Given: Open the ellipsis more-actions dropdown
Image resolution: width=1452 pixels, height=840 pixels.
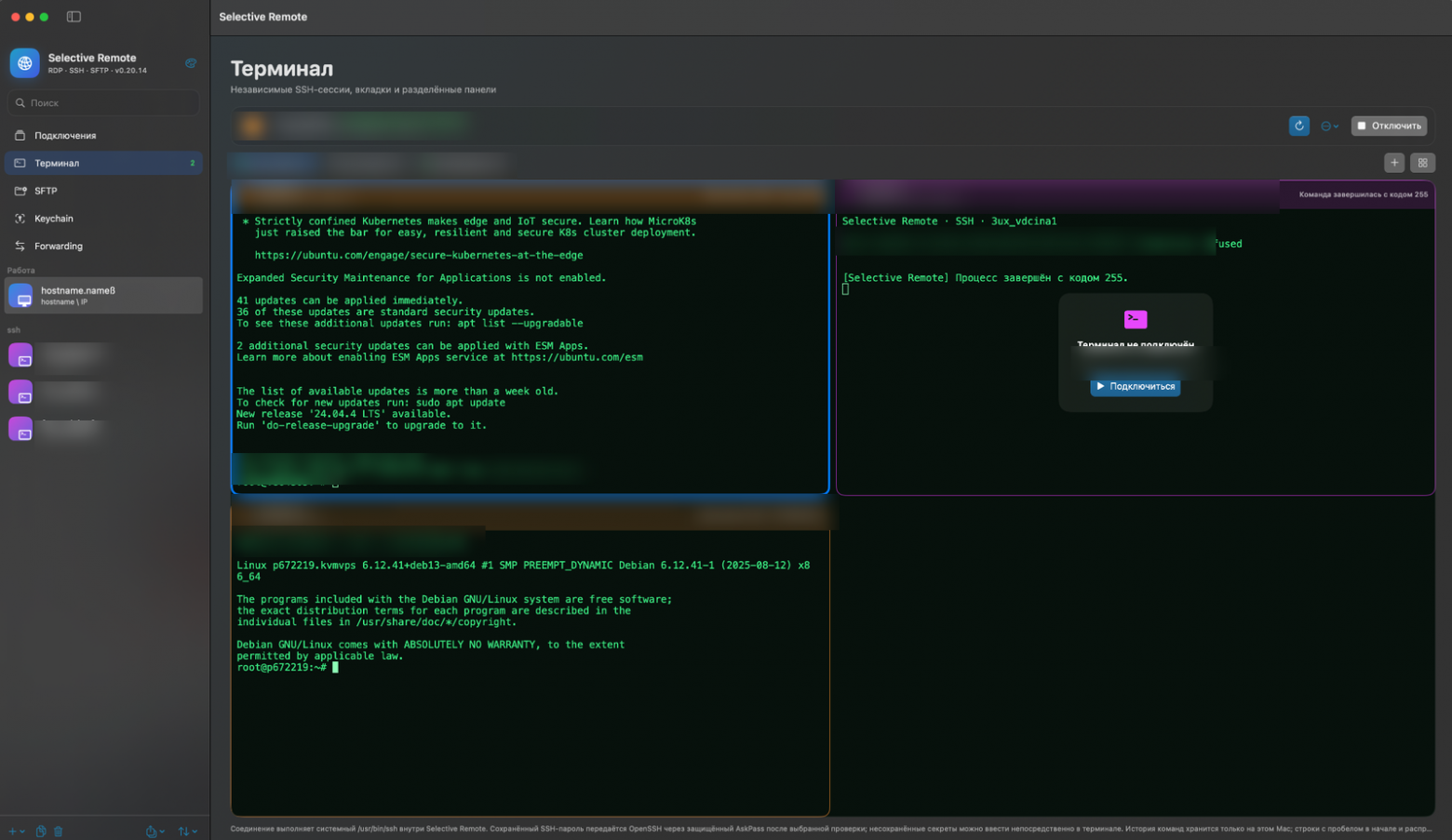Looking at the screenshot, I should (1330, 126).
